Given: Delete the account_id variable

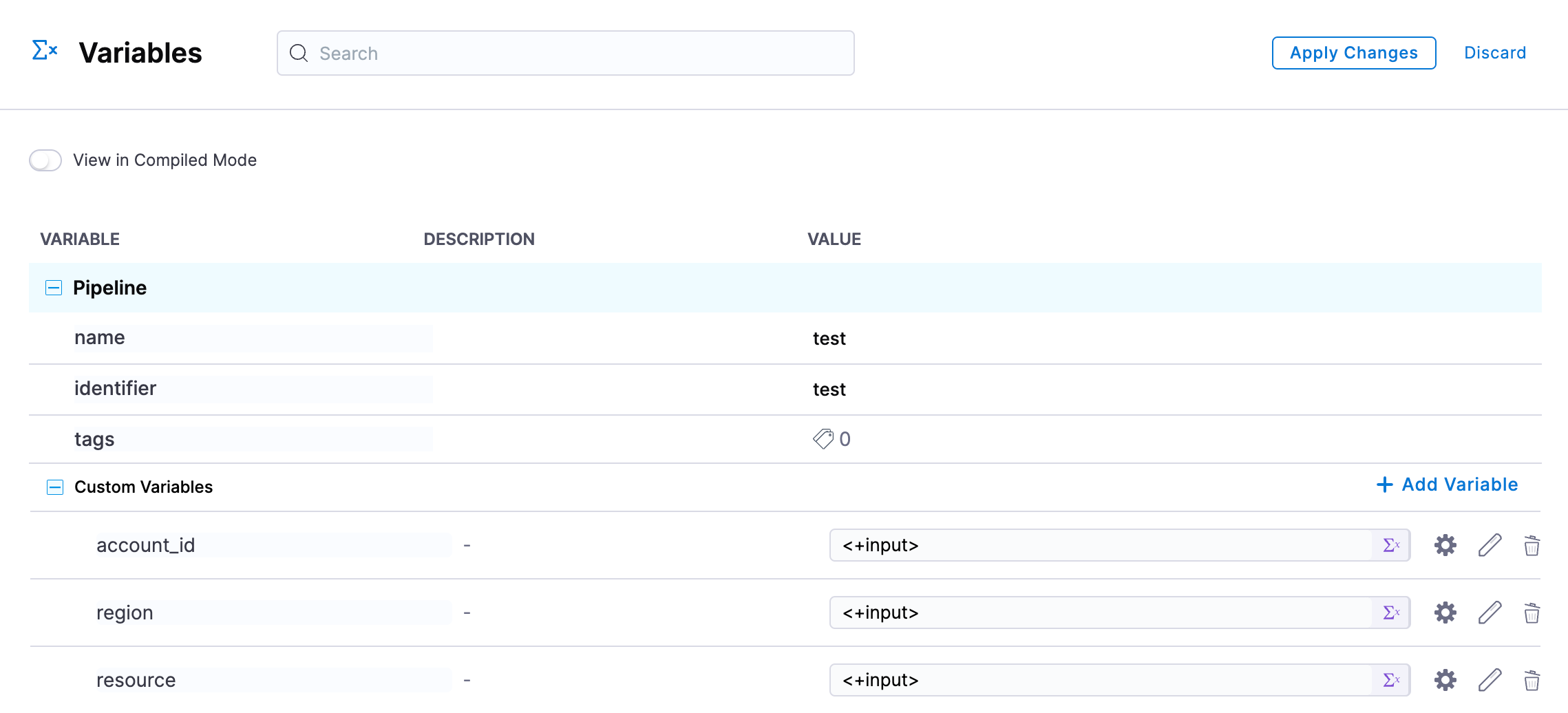Looking at the screenshot, I should [x=1532, y=546].
